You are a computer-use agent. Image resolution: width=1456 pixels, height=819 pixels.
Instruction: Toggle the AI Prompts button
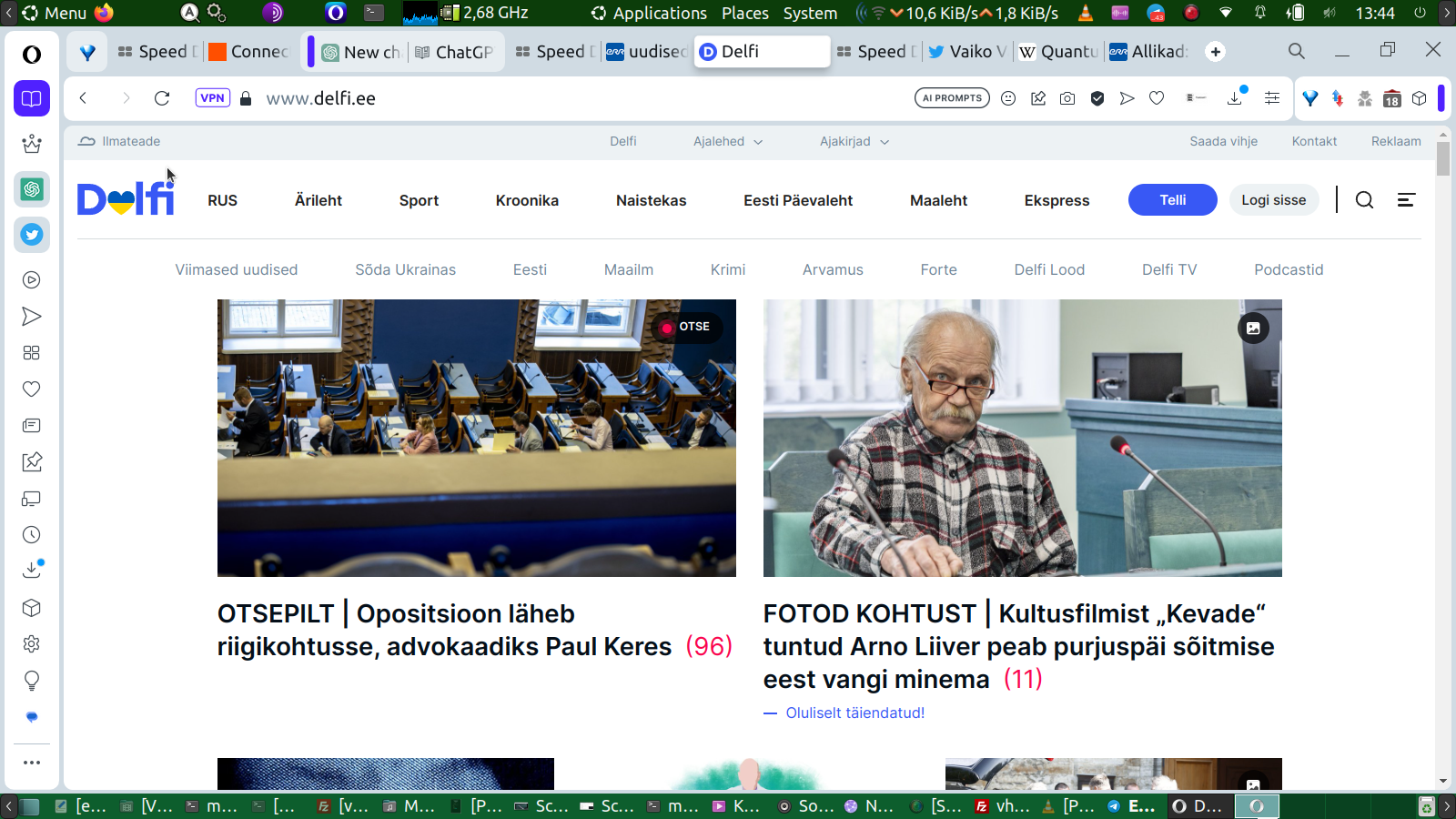(x=952, y=98)
